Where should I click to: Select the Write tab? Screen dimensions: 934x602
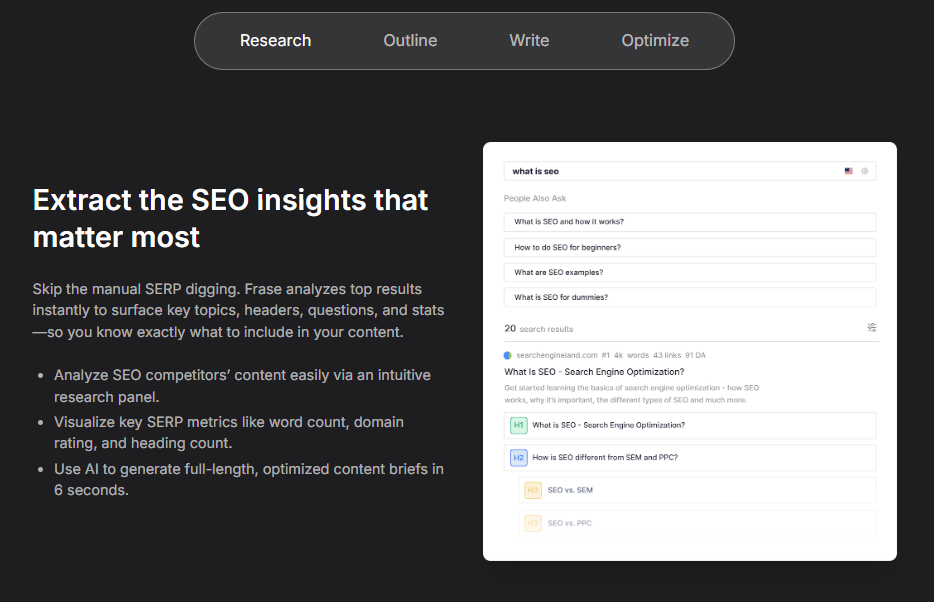[x=529, y=40]
